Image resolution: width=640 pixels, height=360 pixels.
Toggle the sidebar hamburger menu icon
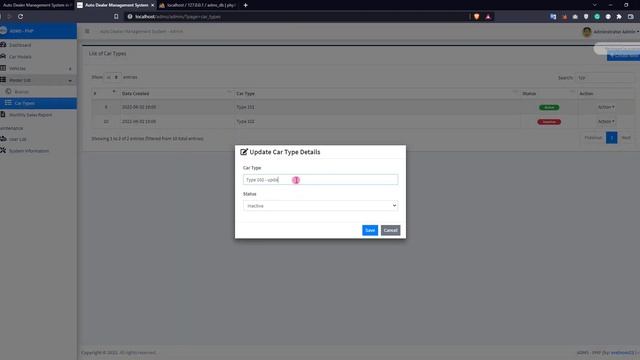tap(87, 31)
